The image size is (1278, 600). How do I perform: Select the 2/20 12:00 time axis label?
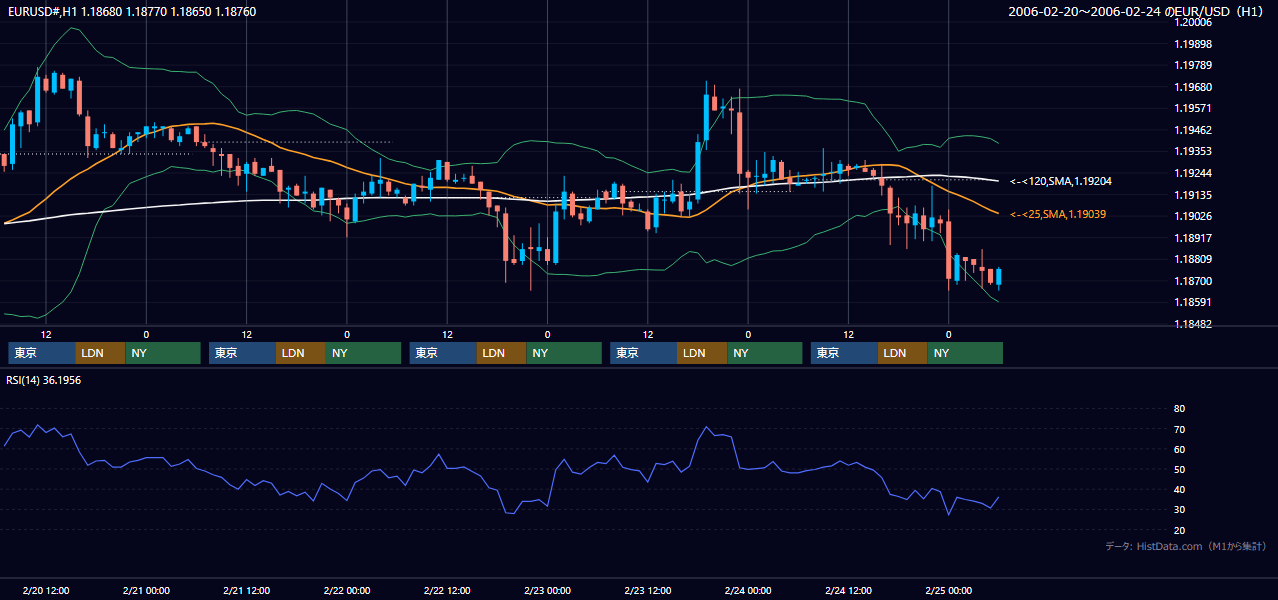[45, 591]
